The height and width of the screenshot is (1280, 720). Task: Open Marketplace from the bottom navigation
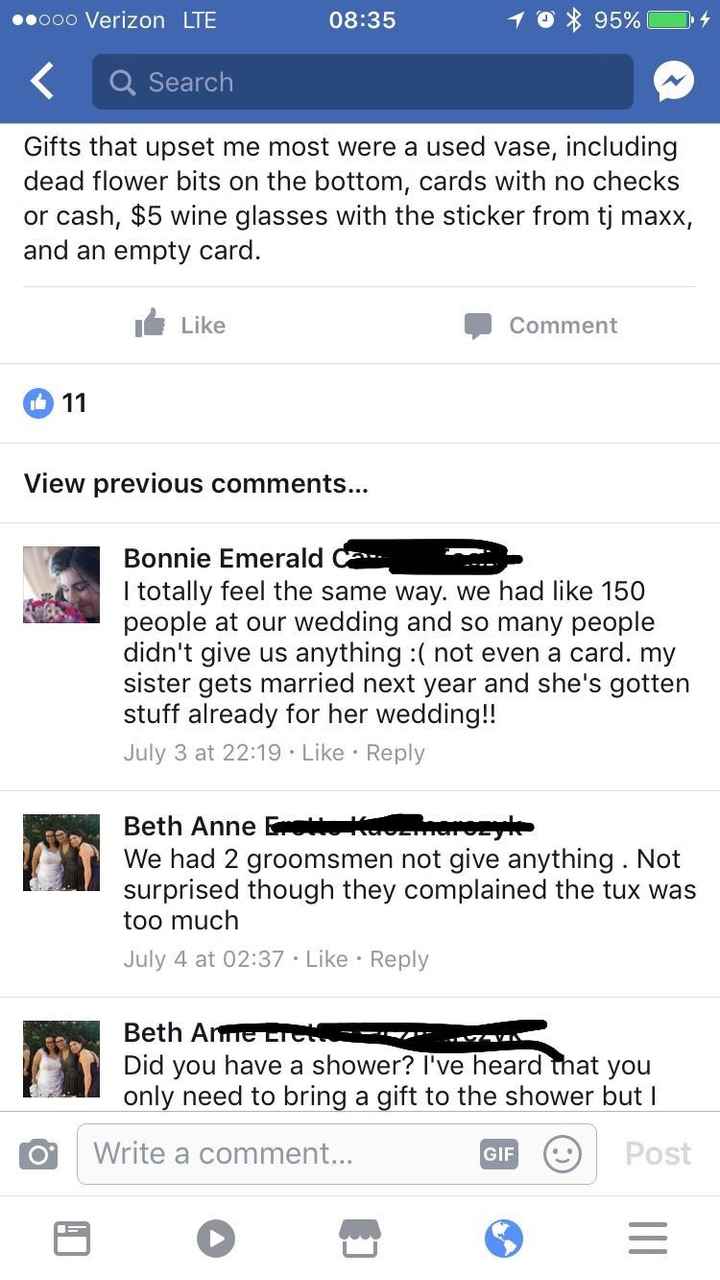pyautogui.click(x=360, y=1237)
